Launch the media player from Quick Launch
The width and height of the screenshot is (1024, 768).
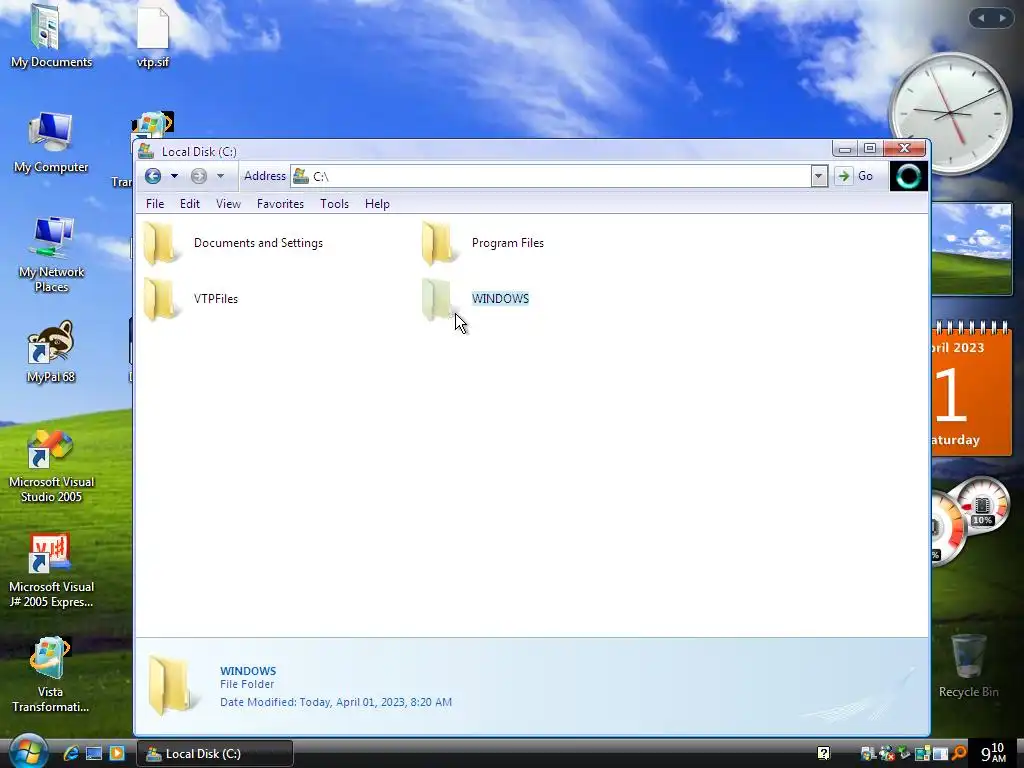117,754
